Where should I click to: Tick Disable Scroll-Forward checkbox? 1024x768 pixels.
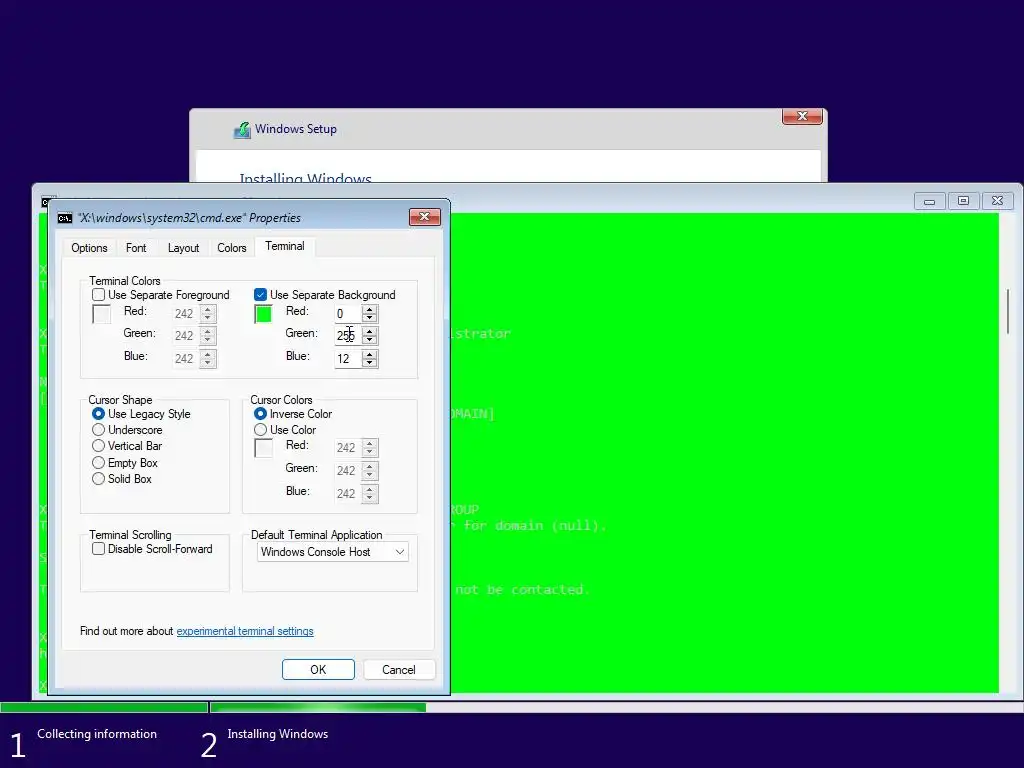99,549
